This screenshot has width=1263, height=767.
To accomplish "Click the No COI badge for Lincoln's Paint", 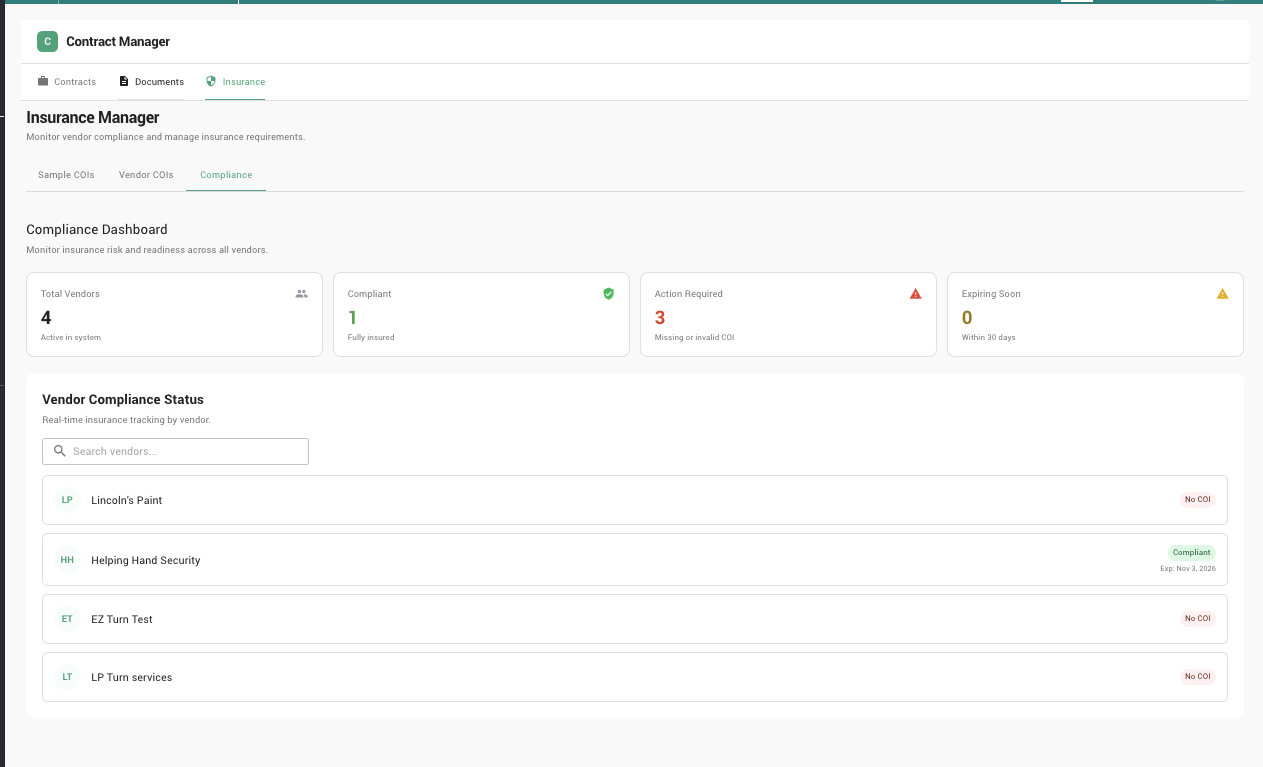I will [x=1197, y=500].
